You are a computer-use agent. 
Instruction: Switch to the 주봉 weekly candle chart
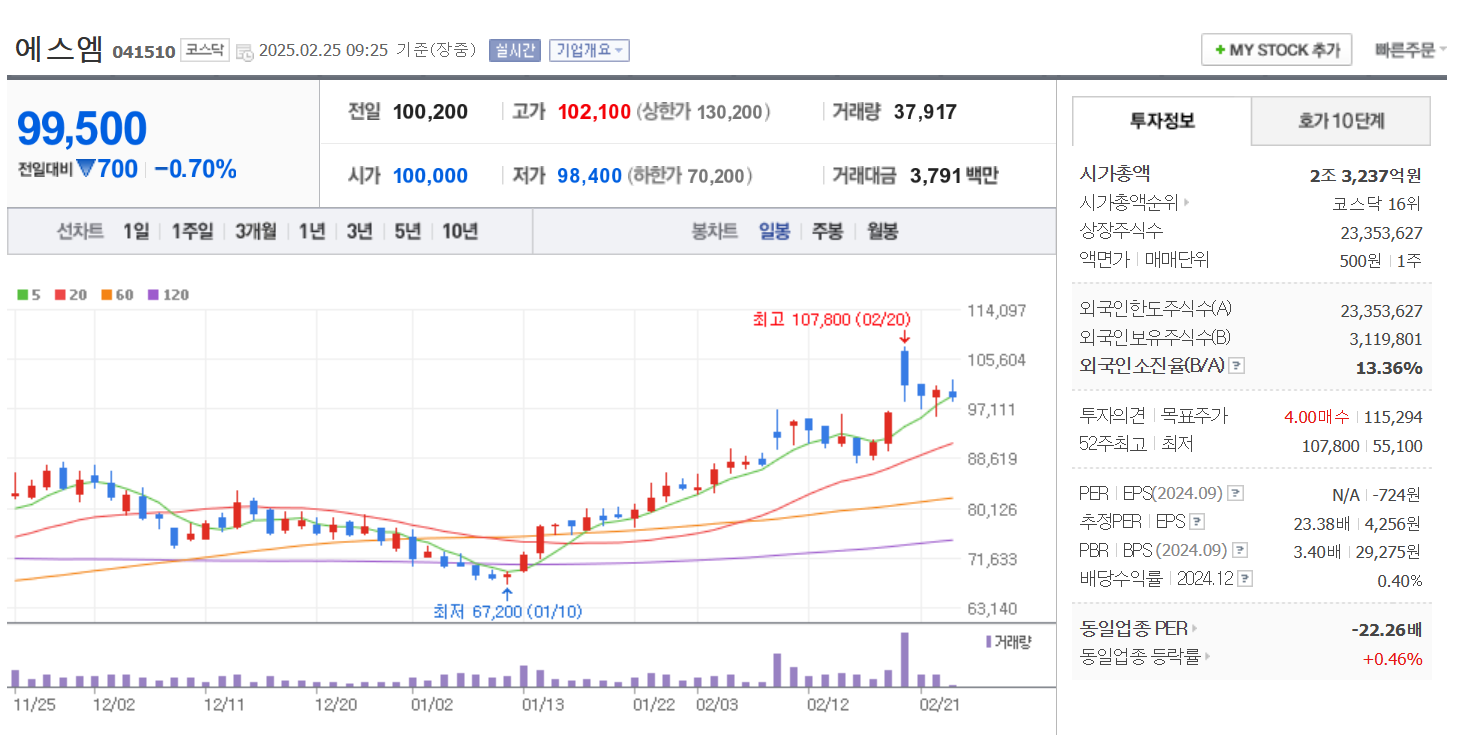click(x=826, y=230)
